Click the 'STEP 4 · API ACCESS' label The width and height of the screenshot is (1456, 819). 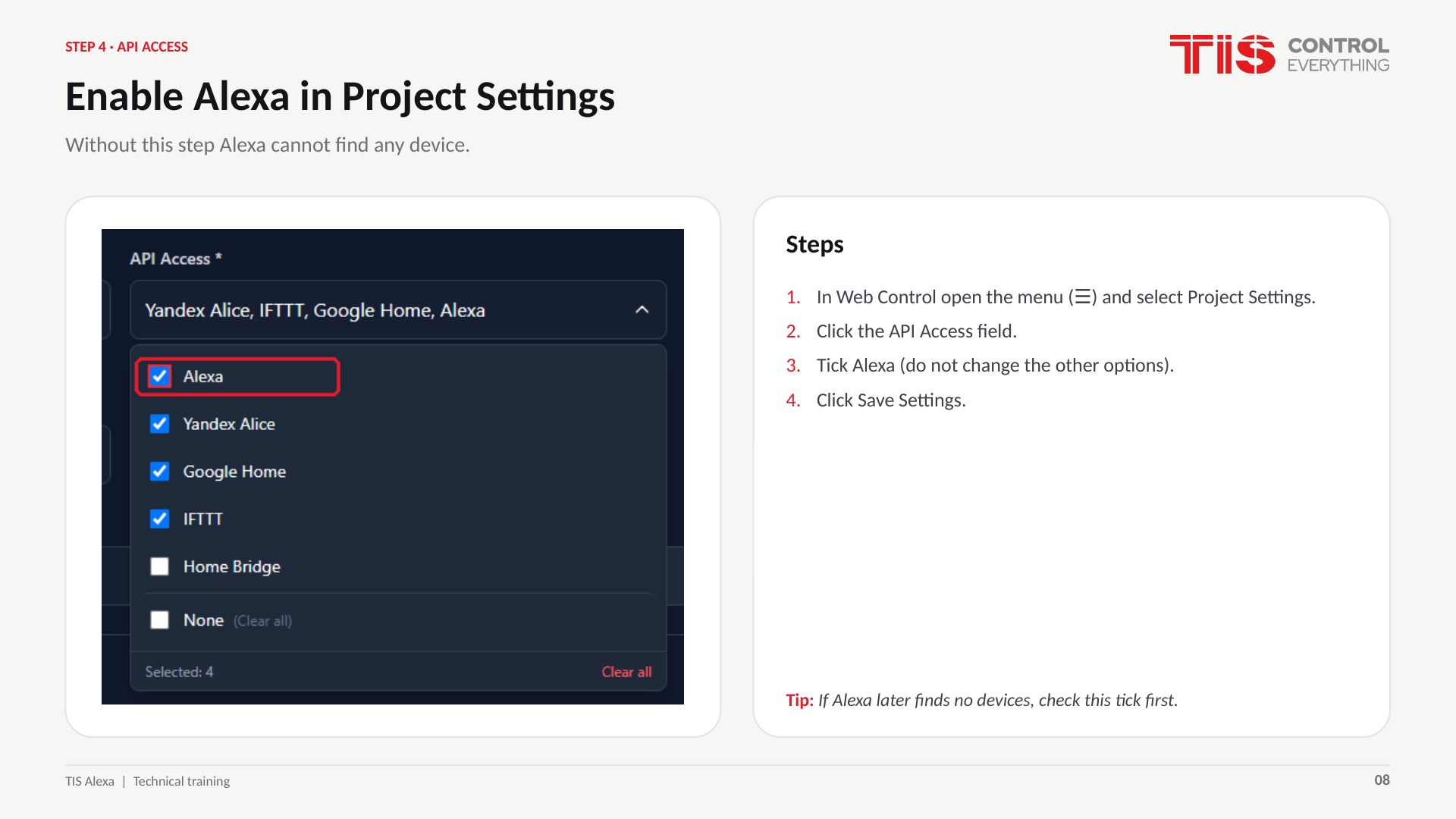coord(127,47)
